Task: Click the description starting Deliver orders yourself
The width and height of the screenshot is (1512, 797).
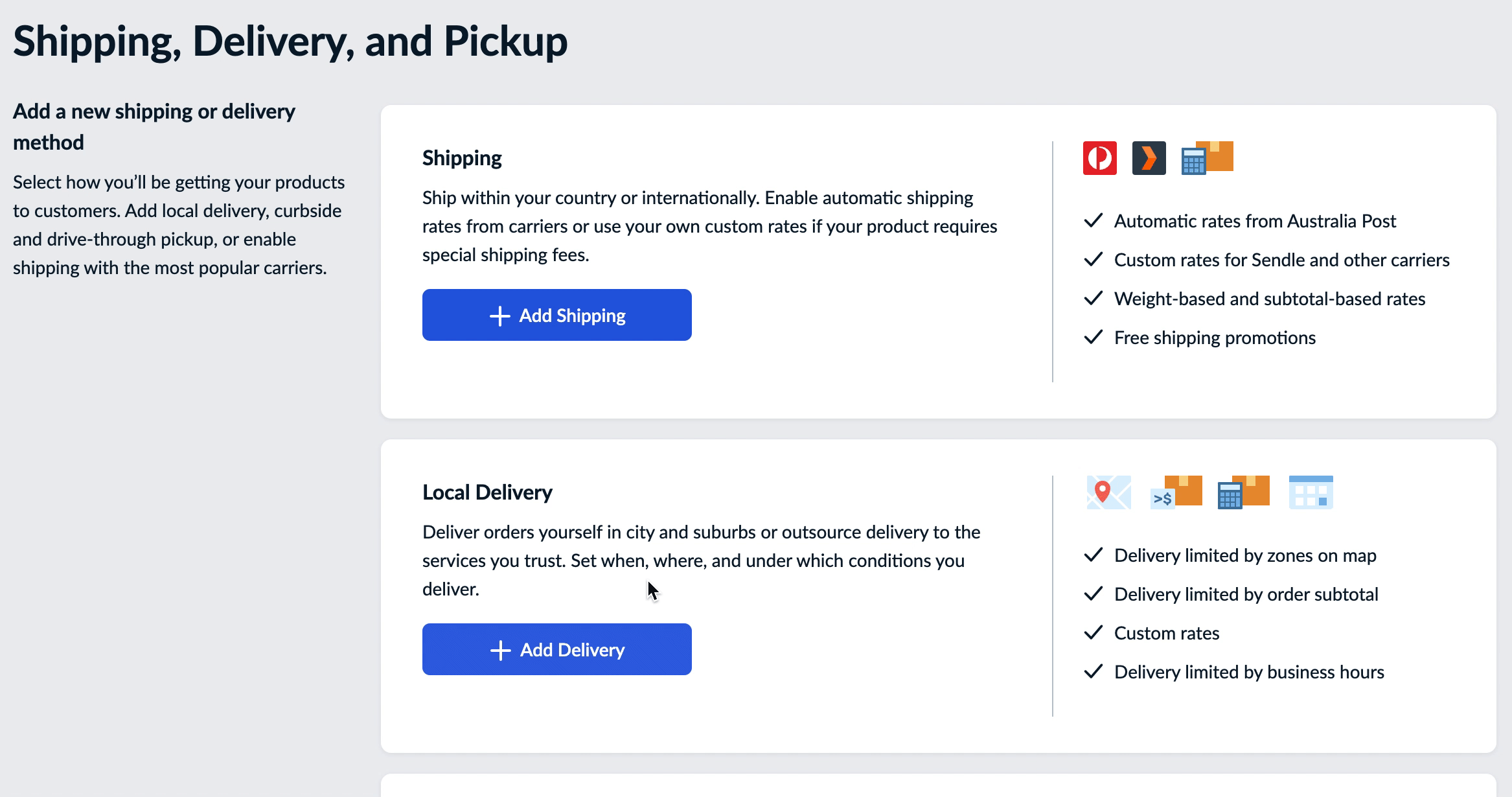Action: coord(702,560)
